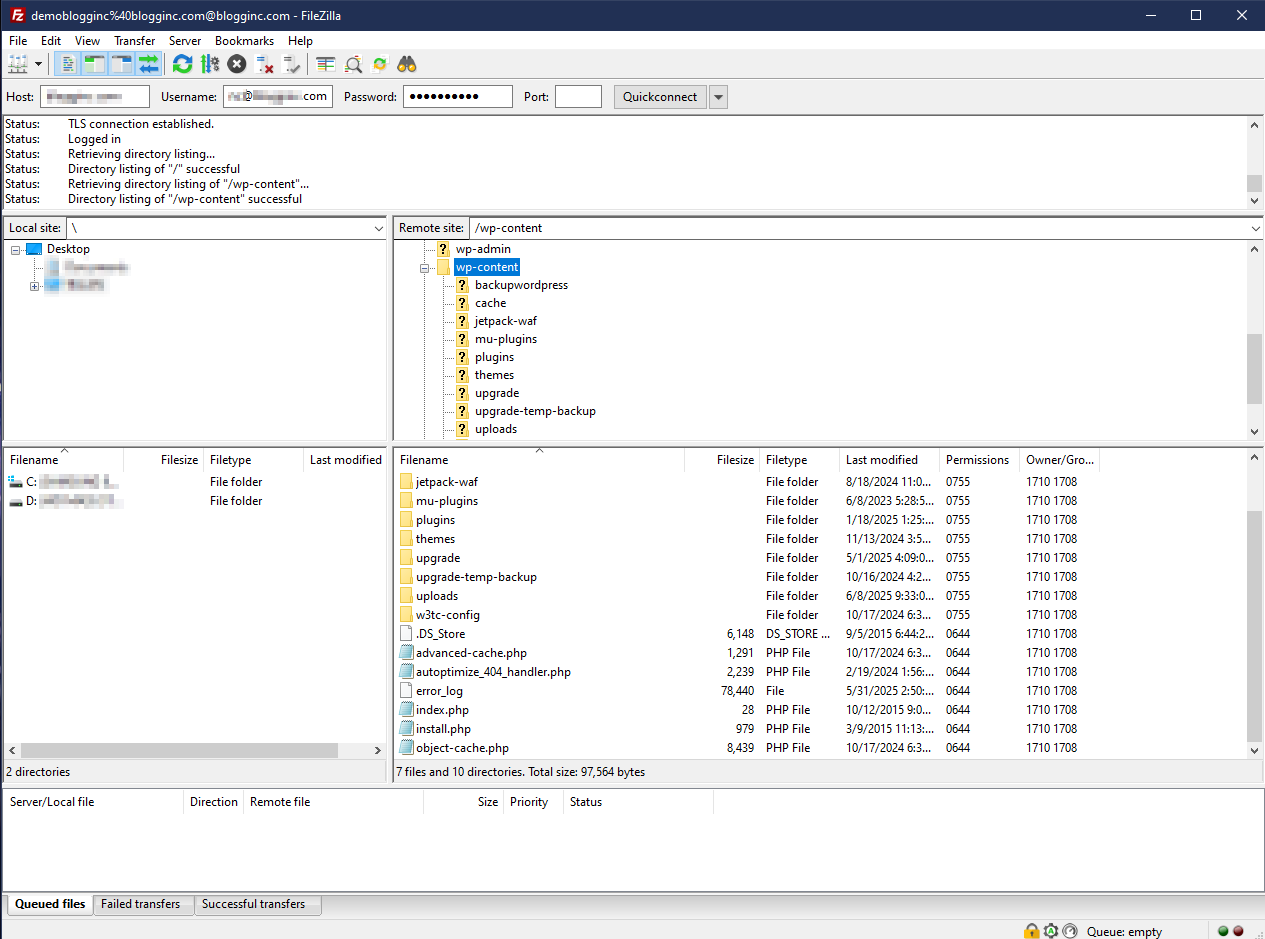1265x939 pixels.
Task: Click the FileZilla logo in title bar
Action: click(15, 15)
